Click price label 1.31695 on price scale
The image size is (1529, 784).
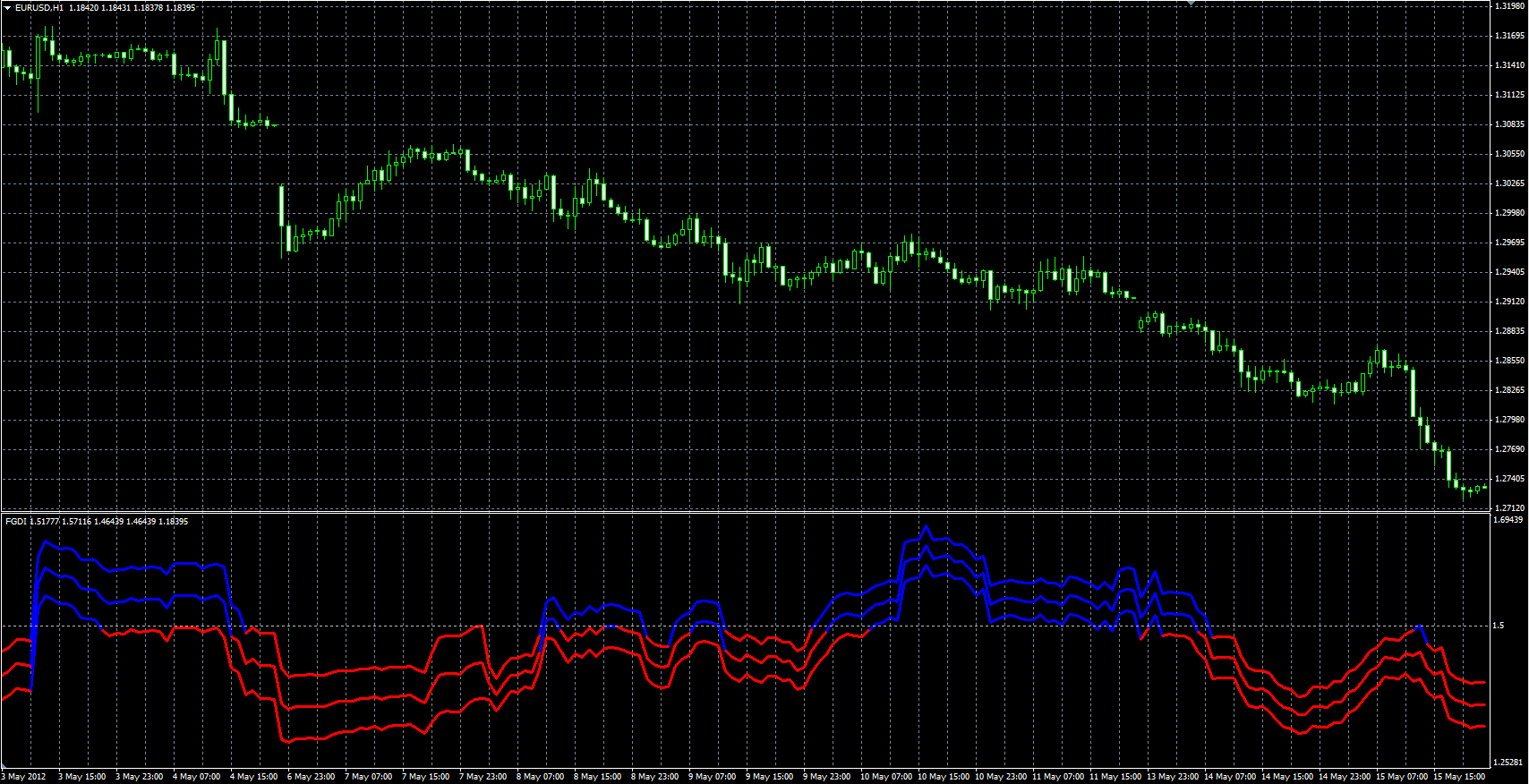pyautogui.click(x=1509, y=36)
